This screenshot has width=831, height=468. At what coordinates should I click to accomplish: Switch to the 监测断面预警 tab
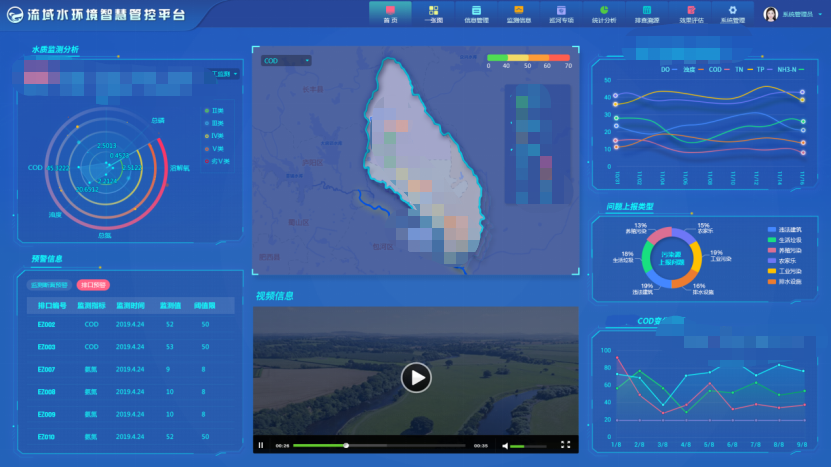pyautogui.click(x=48, y=285)
